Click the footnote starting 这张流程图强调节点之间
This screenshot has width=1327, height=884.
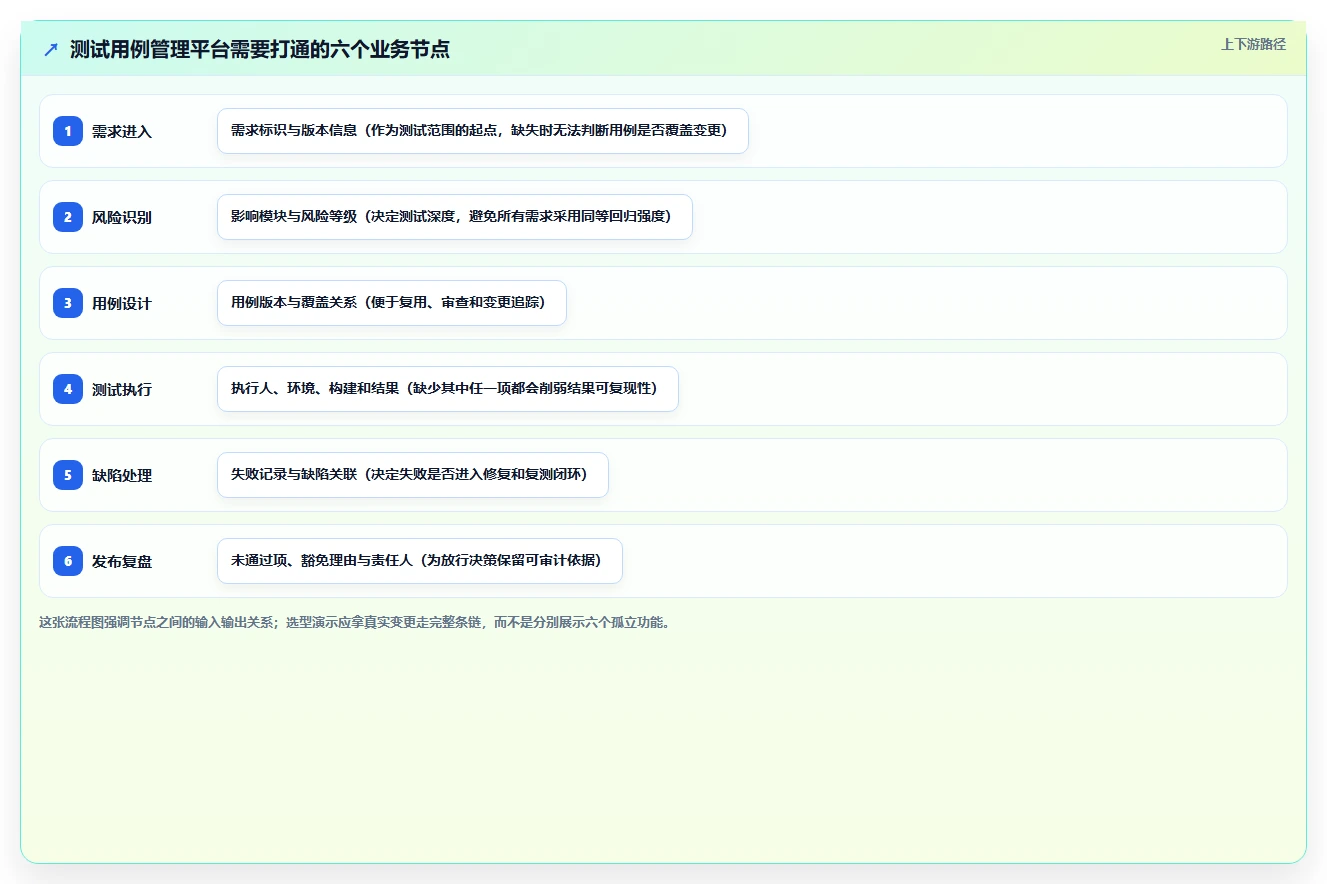pyautogui.click(x=354, y=623)
